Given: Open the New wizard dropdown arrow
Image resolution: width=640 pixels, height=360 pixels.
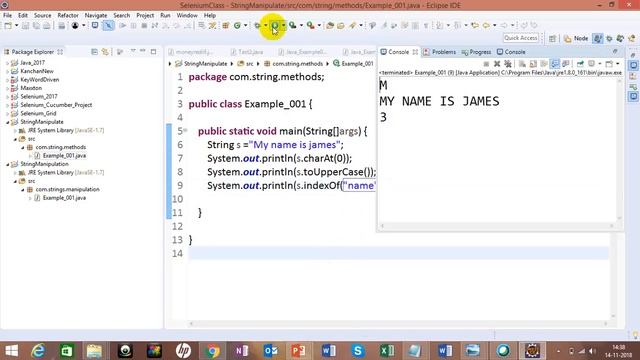Looking at the screenshot, I should [x=16, y=26].
